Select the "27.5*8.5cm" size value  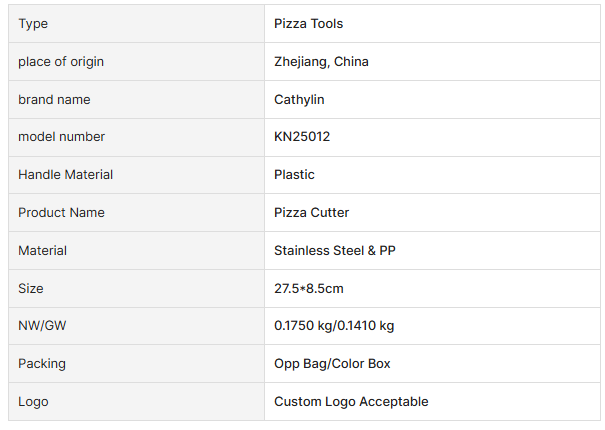309,289
